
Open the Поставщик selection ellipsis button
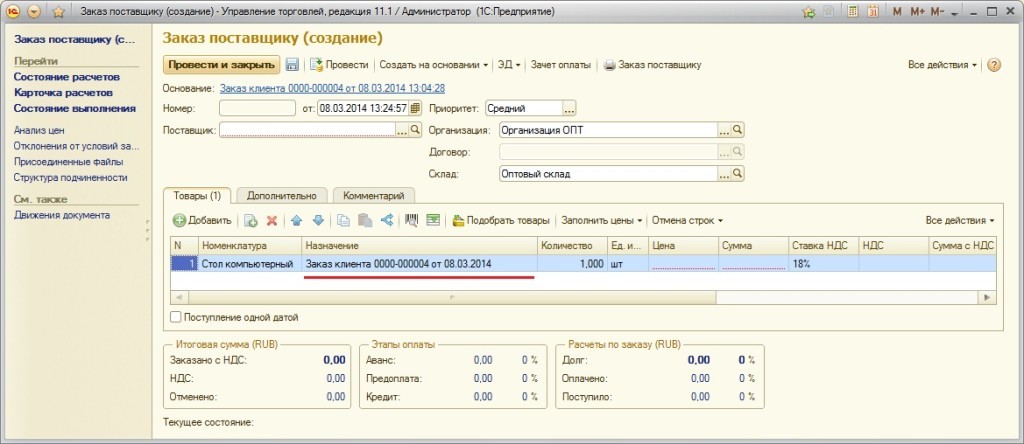pyautogui.click(x=402, y=130)
